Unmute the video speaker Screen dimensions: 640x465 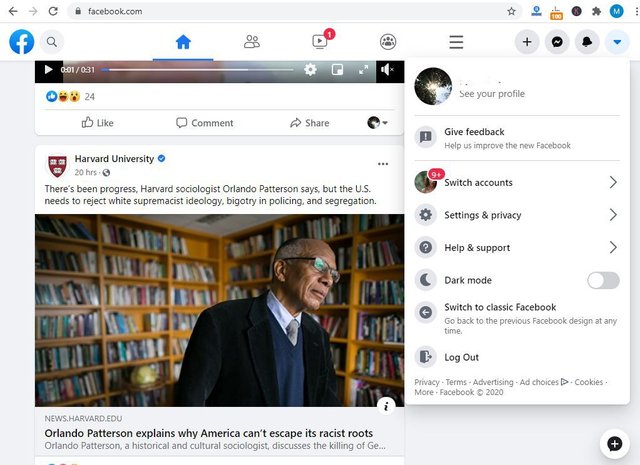coord(387,69)
